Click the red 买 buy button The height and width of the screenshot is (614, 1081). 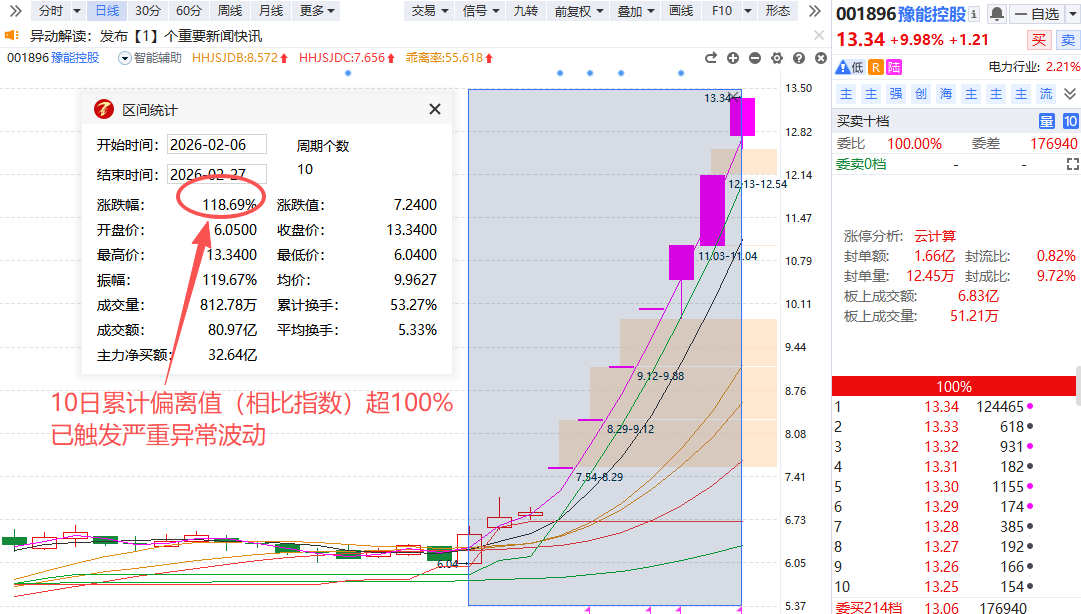point(1039,40)
